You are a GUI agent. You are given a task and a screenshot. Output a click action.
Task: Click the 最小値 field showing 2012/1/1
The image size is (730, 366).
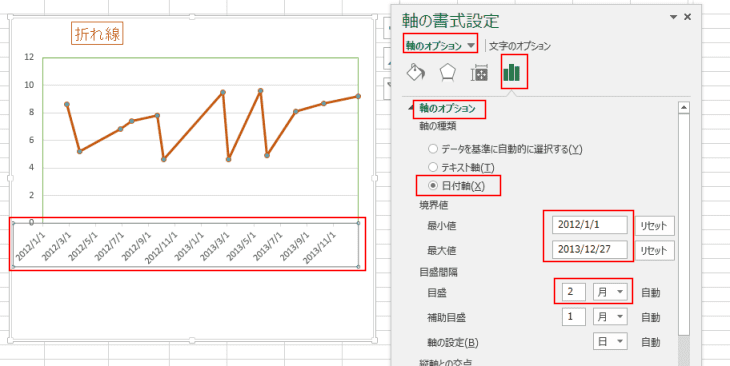point(590,225)
